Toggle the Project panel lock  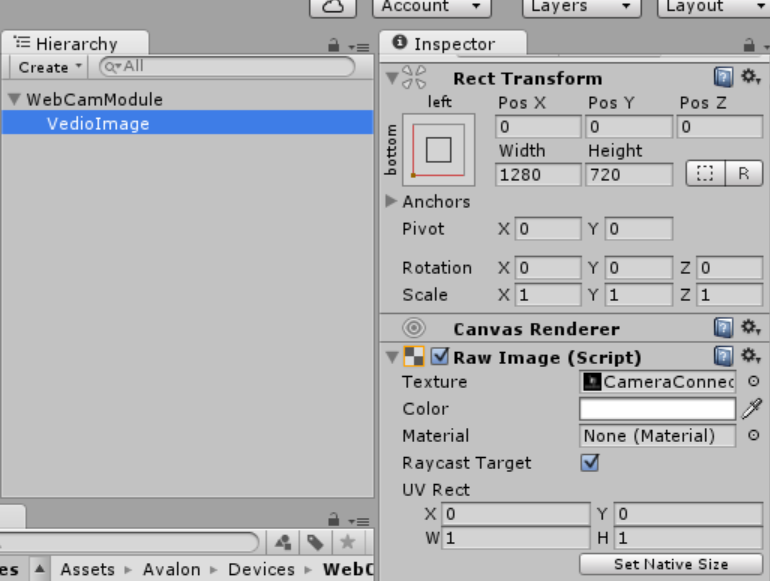coord(333,519)
